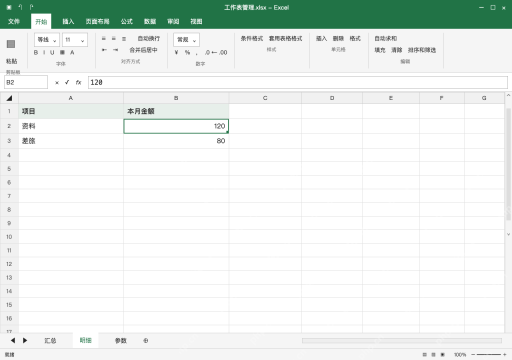Screen dimensions: 512x360
Task: Apply percent style format
Action: [187, 52]
